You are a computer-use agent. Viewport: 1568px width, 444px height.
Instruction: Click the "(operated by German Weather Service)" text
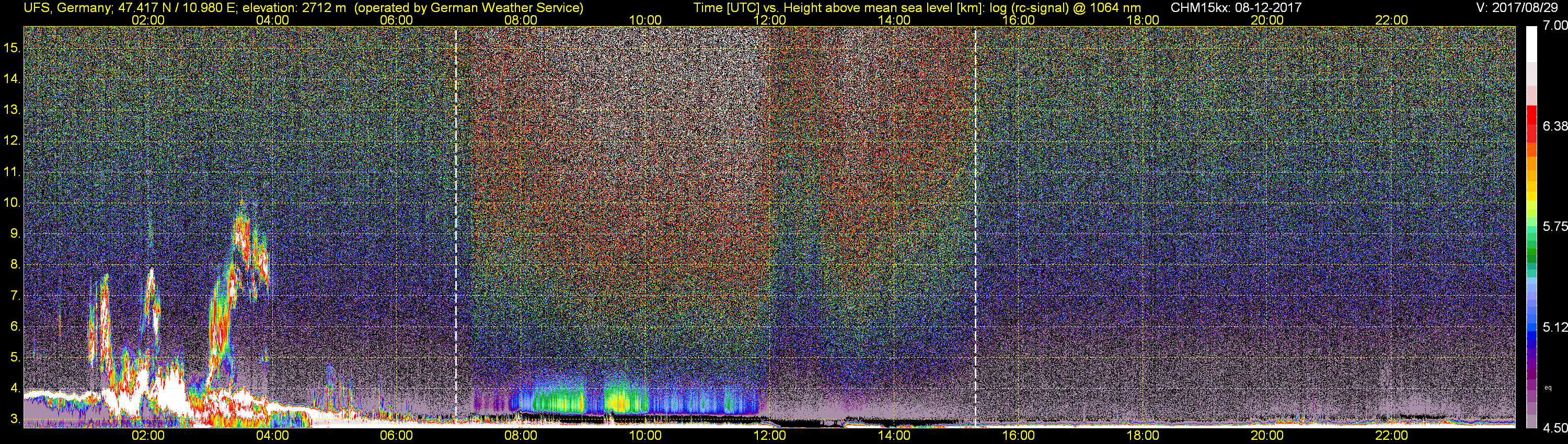468,8
